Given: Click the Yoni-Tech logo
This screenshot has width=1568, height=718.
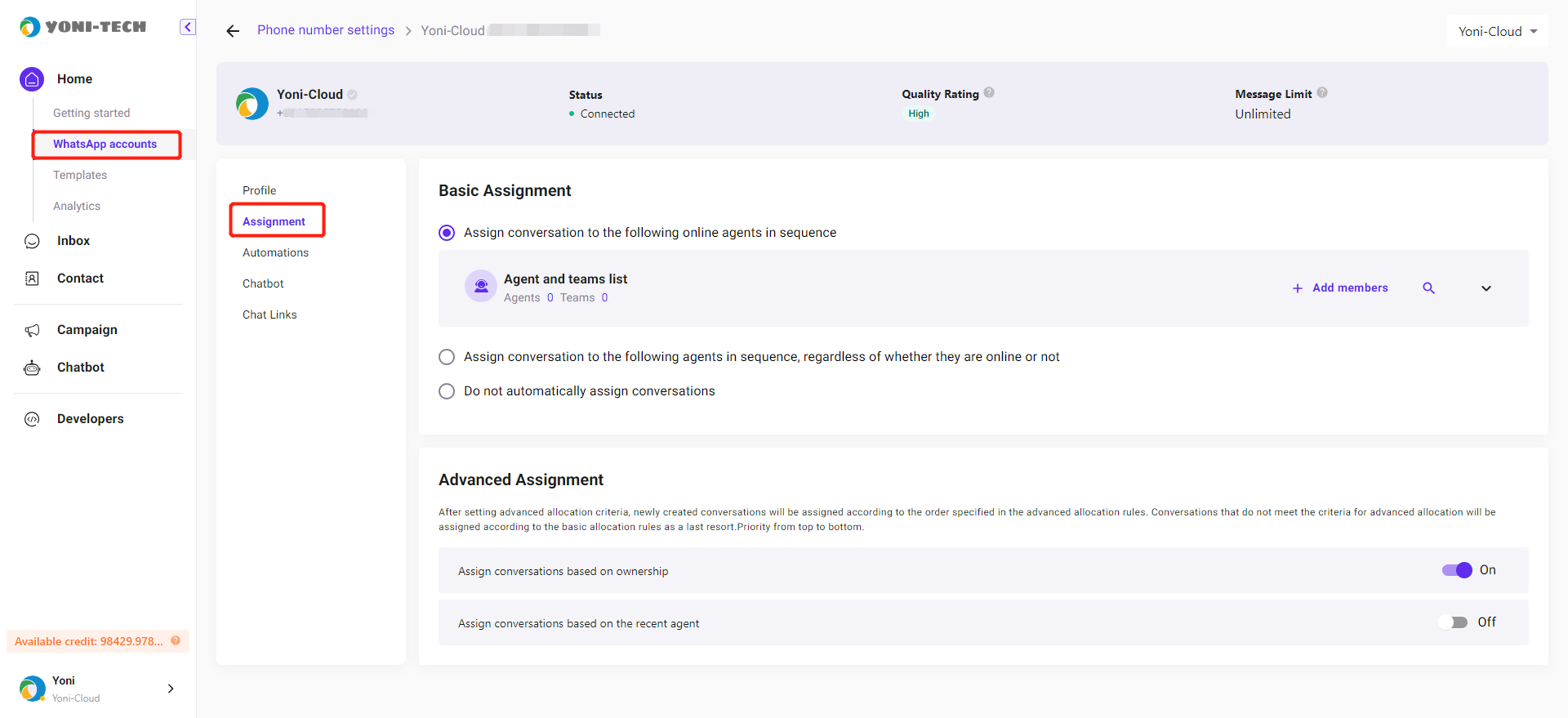Looking at the screenshot, I should [83, 27].
